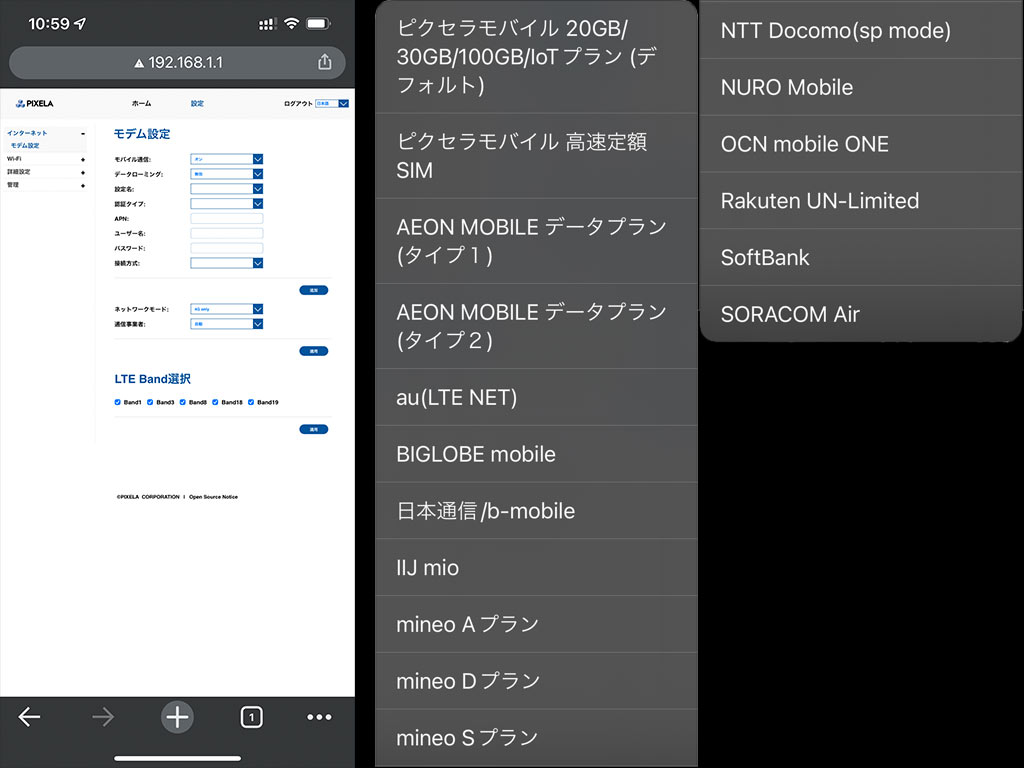Choose Rakuten UN-Limited
This screenshot has height=768, width=1024.
[x=861, y=200]
